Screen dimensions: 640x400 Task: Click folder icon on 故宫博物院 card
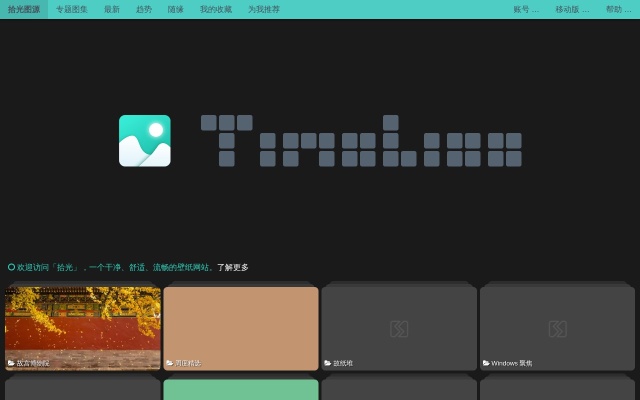[11, 363]
